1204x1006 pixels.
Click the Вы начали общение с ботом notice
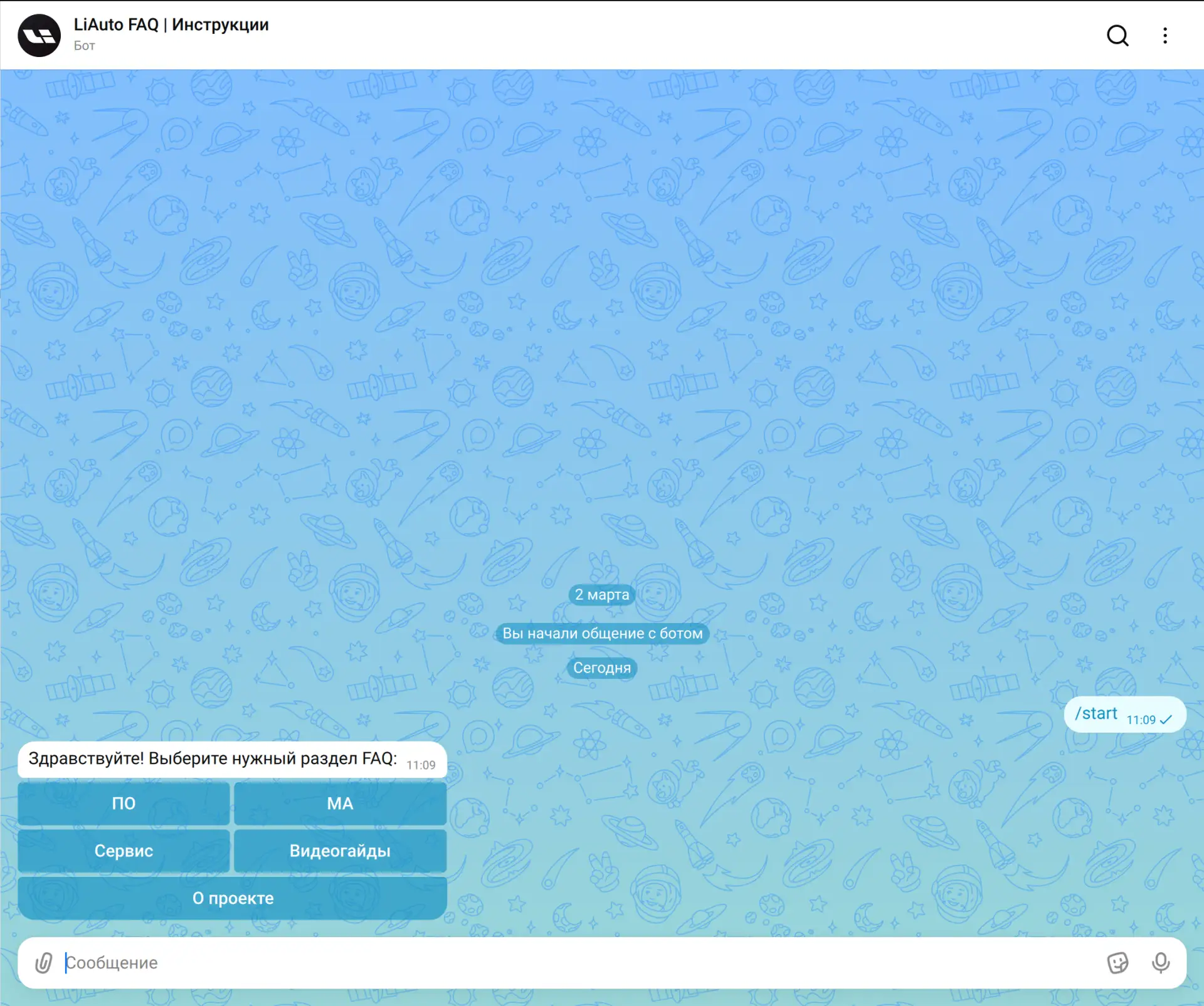pos(602,633)
